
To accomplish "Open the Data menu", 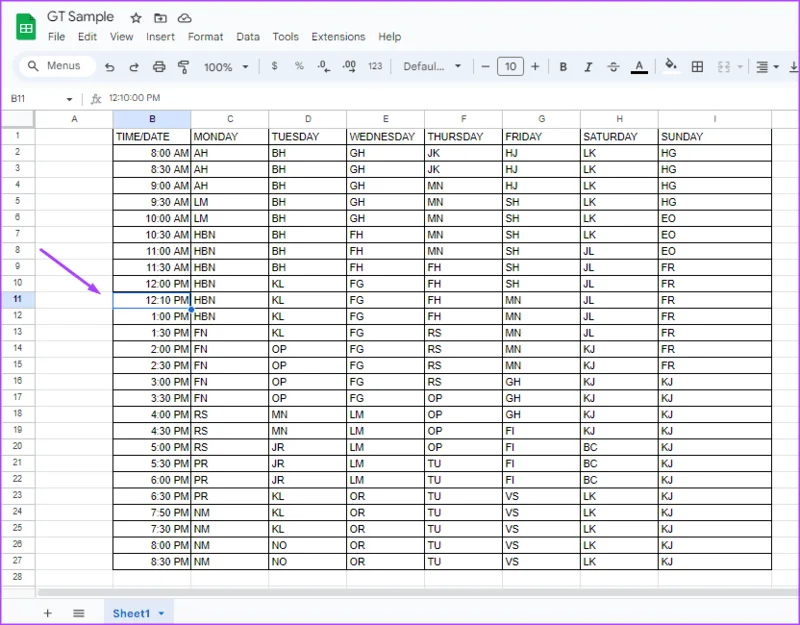I will point(248,37).
